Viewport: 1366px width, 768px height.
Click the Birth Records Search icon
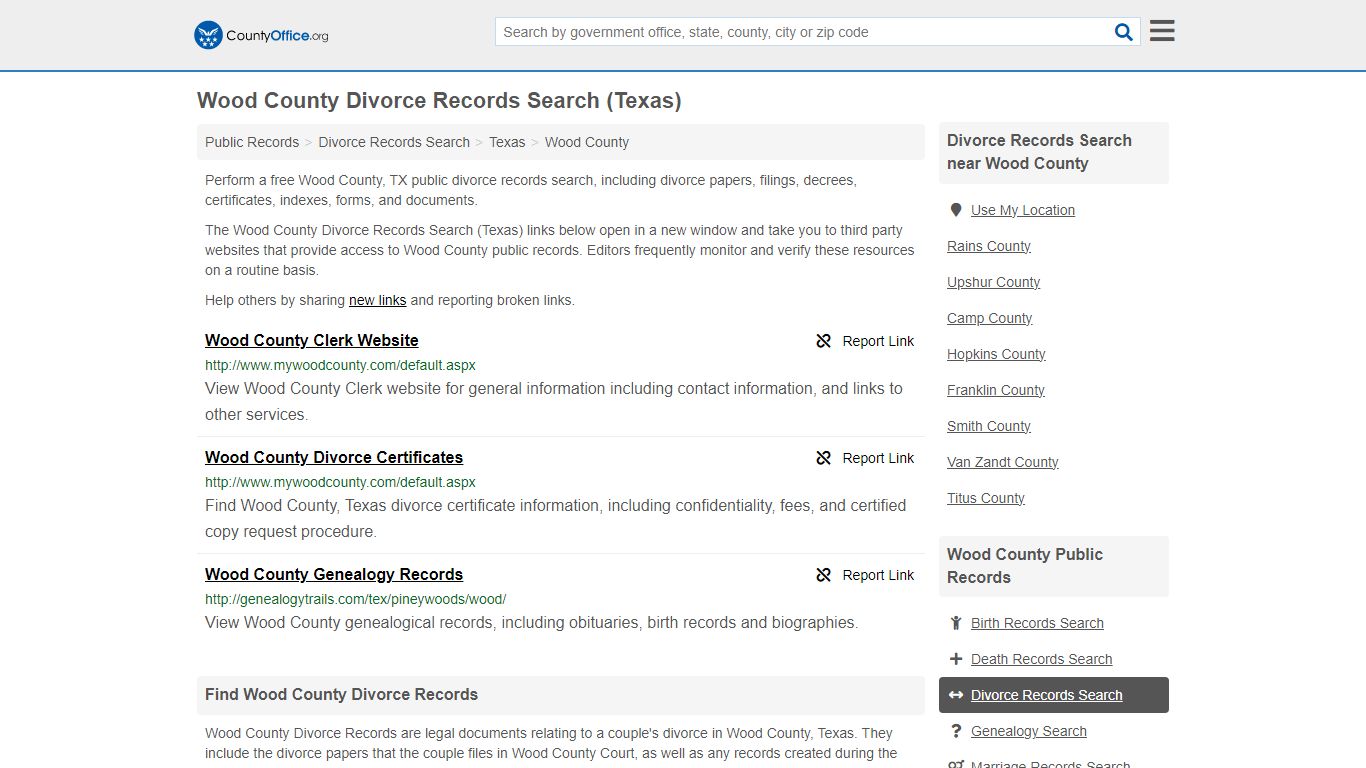[x=956, y=623]
